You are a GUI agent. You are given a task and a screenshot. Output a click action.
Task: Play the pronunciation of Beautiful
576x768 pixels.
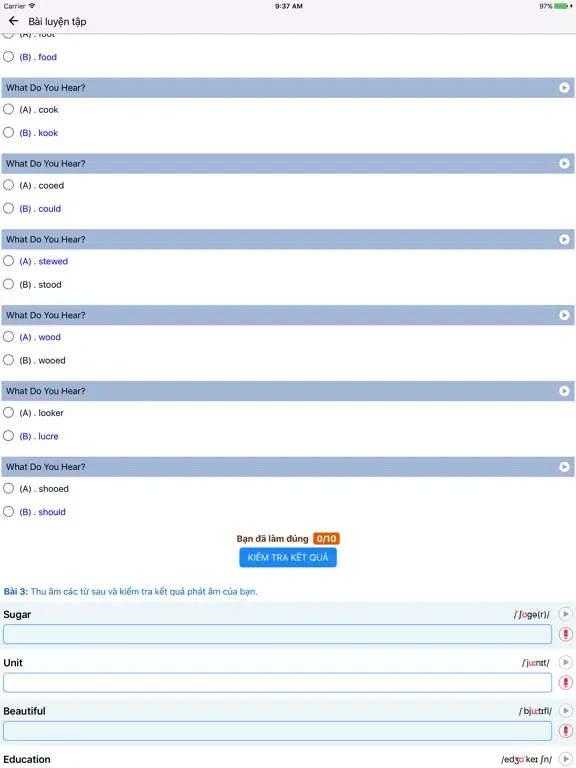click(565, 711)
